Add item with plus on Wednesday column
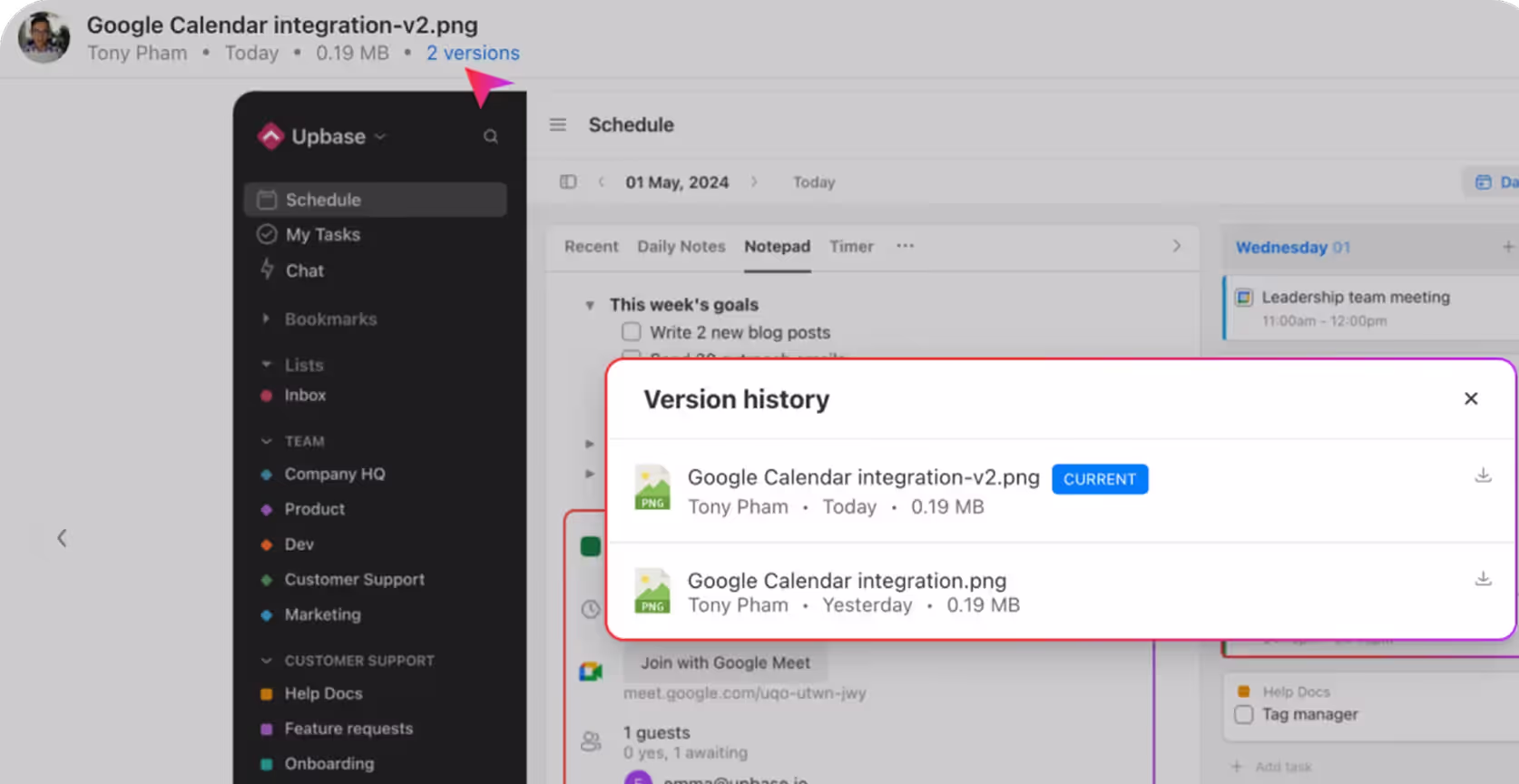The height and width of the screenshot is (784, 1519). click(1507, 247)
